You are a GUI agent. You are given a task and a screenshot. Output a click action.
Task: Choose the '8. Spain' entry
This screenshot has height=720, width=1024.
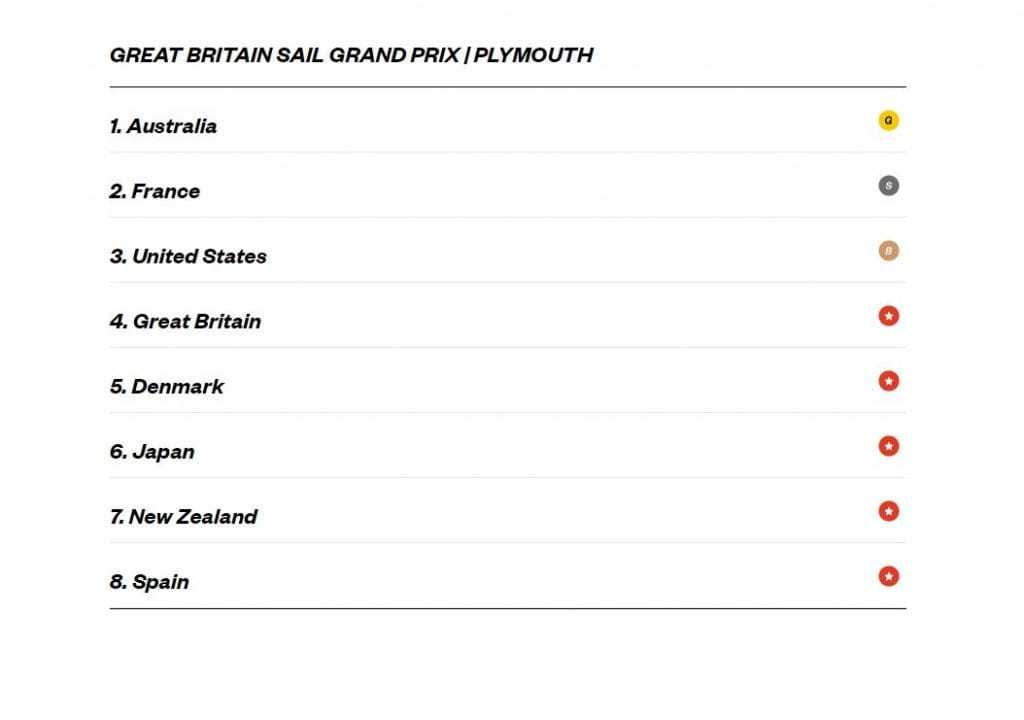coord(149,582)
